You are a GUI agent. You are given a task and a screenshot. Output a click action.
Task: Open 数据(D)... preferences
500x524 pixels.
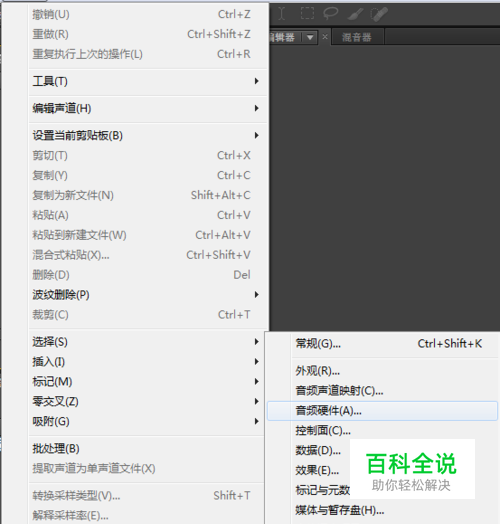coord(318,450)
